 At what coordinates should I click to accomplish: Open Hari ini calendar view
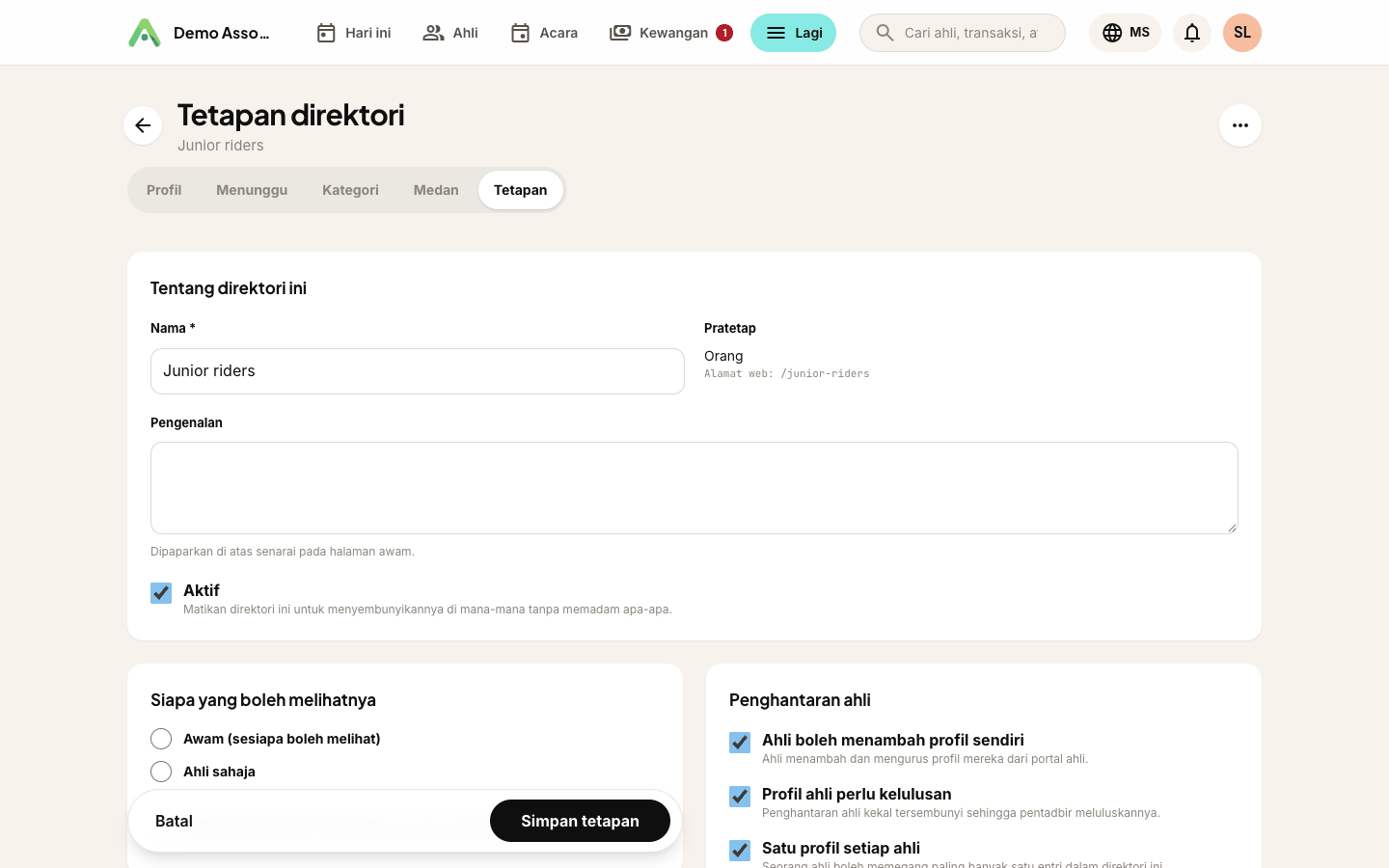354,33
